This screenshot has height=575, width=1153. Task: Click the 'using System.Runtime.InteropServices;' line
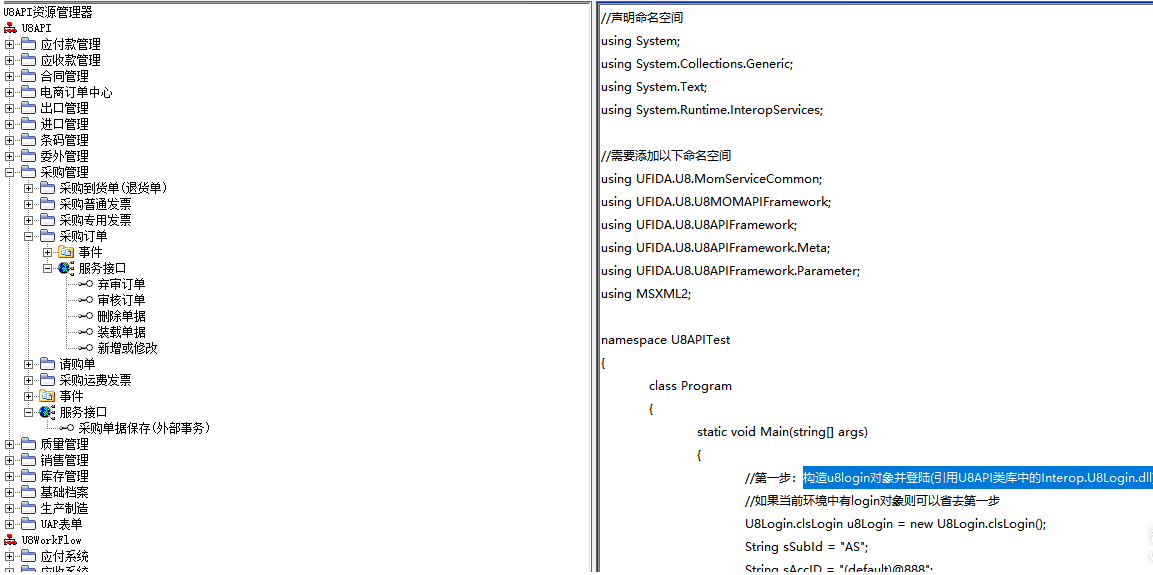(x=711, y=110)
